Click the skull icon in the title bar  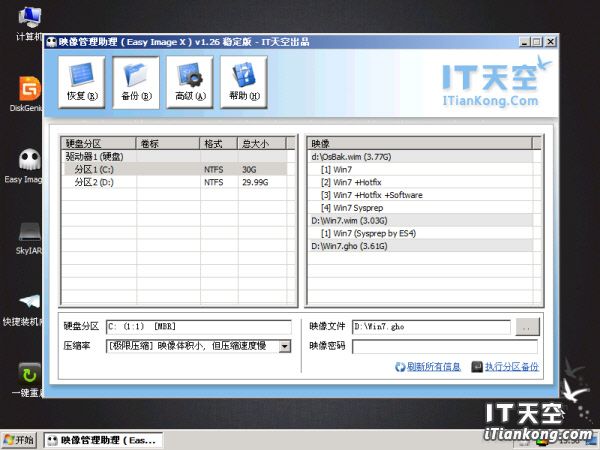(x=51, y=42)
